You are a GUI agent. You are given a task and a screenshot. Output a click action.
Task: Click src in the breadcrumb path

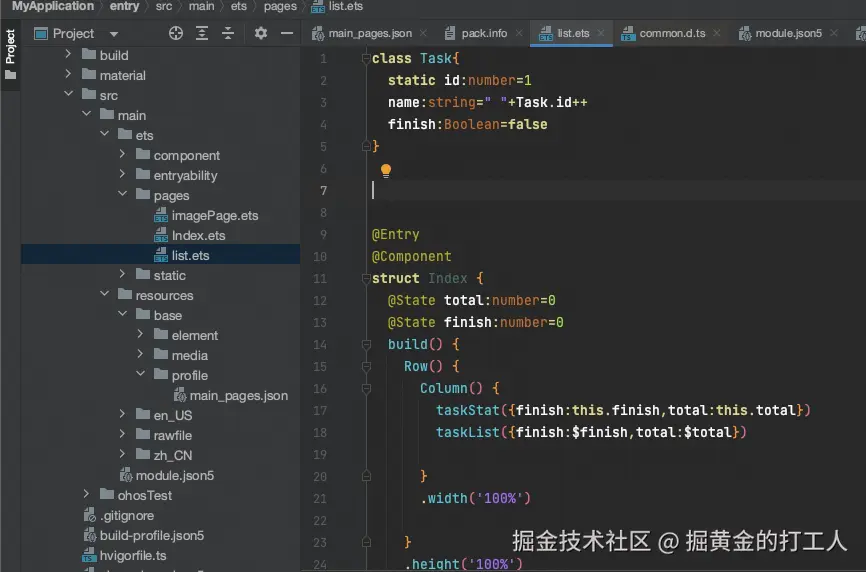(163, 6)
